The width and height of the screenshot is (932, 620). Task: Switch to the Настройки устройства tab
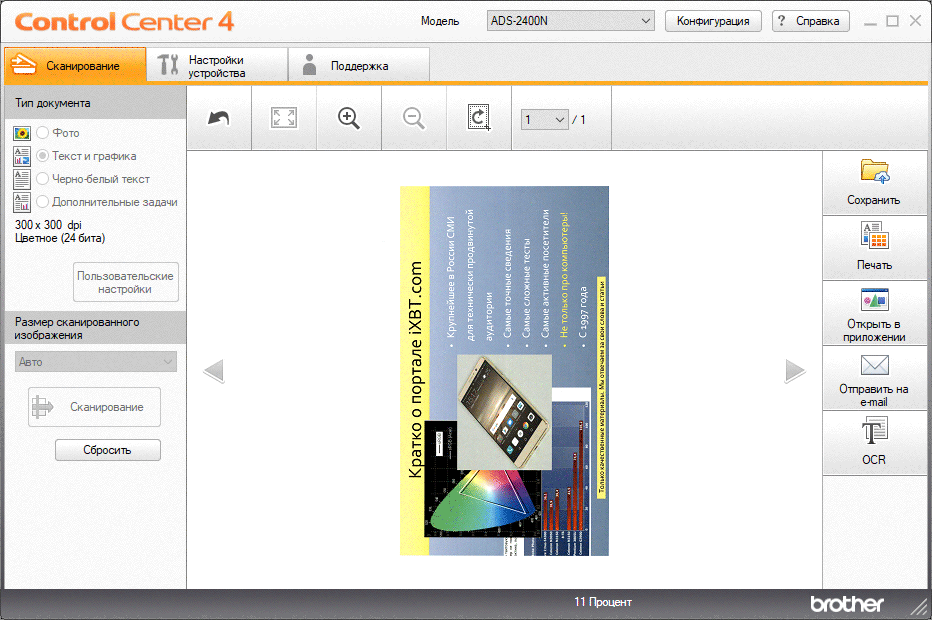[x=217, y=65]
